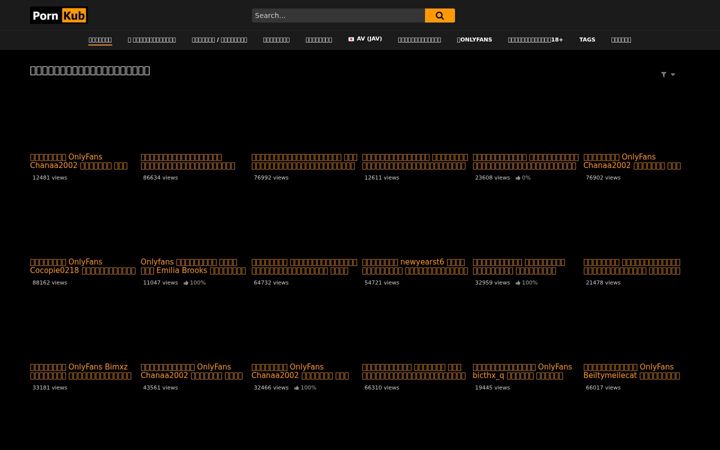Screen dimensions: 720x450
Task: Click the "64732 views" text
Action: click(271, 283)
